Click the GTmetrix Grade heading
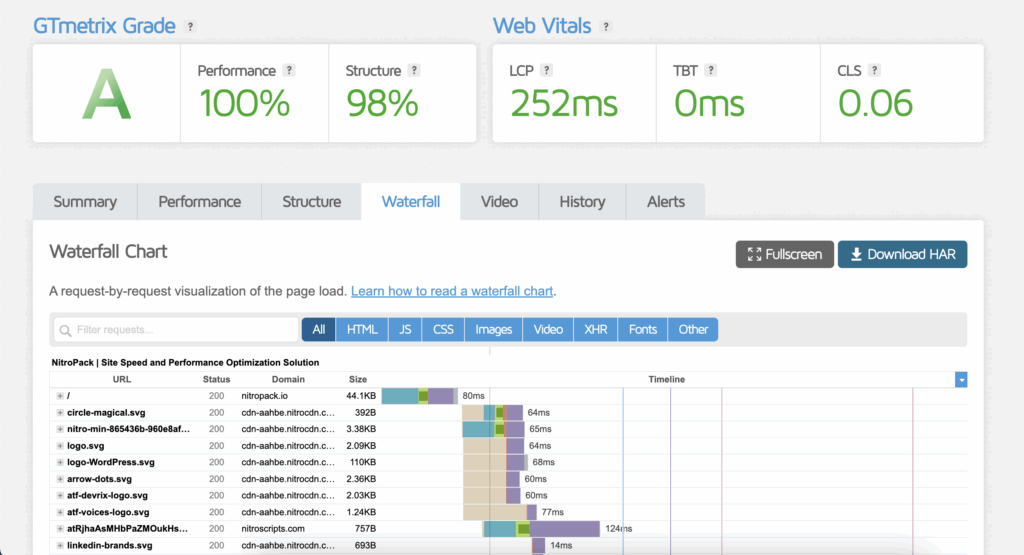The height and width of the screenshot is (555, 1024). coord(104,26)
